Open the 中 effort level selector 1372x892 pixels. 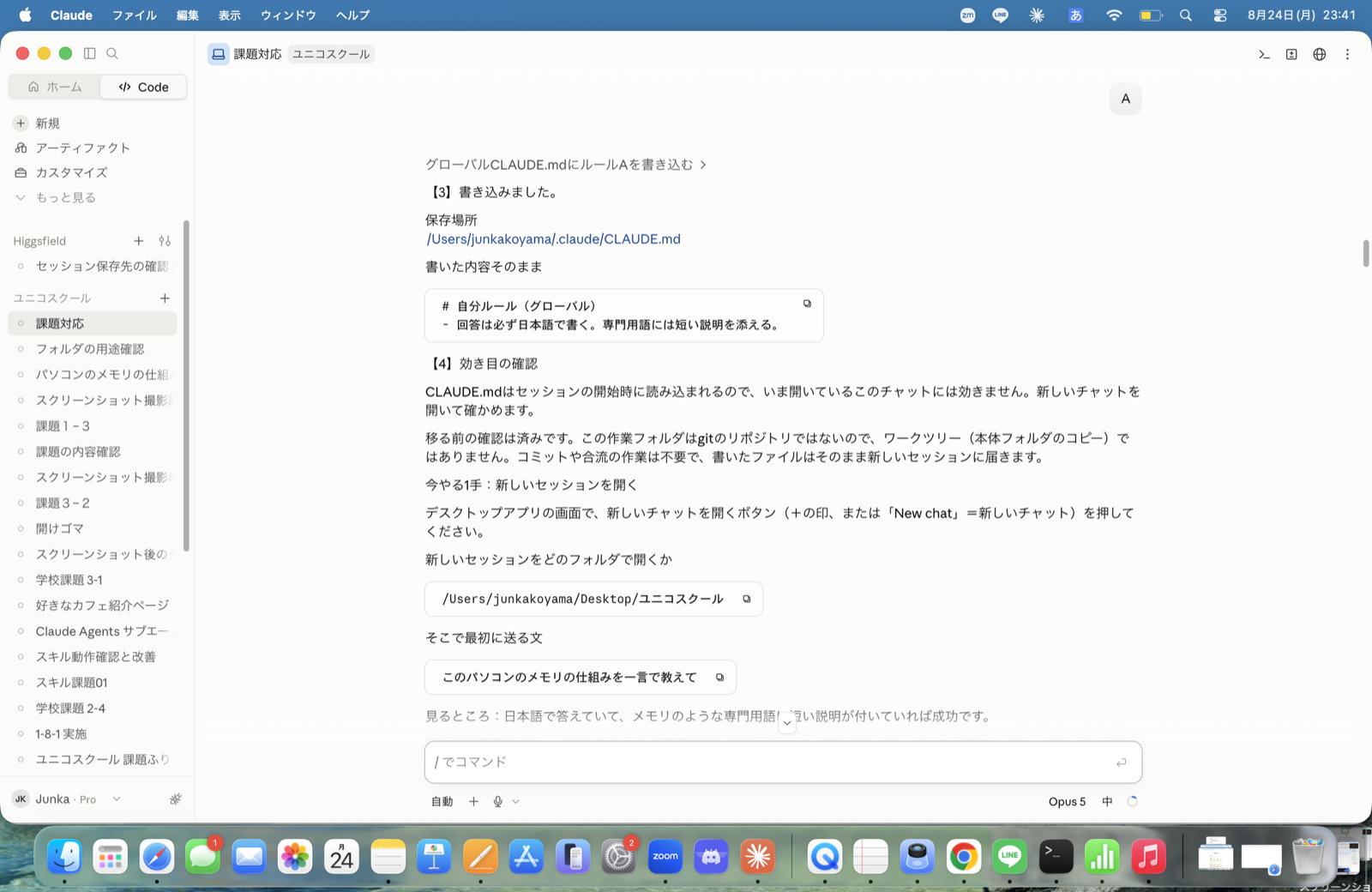coord(1107,801)
